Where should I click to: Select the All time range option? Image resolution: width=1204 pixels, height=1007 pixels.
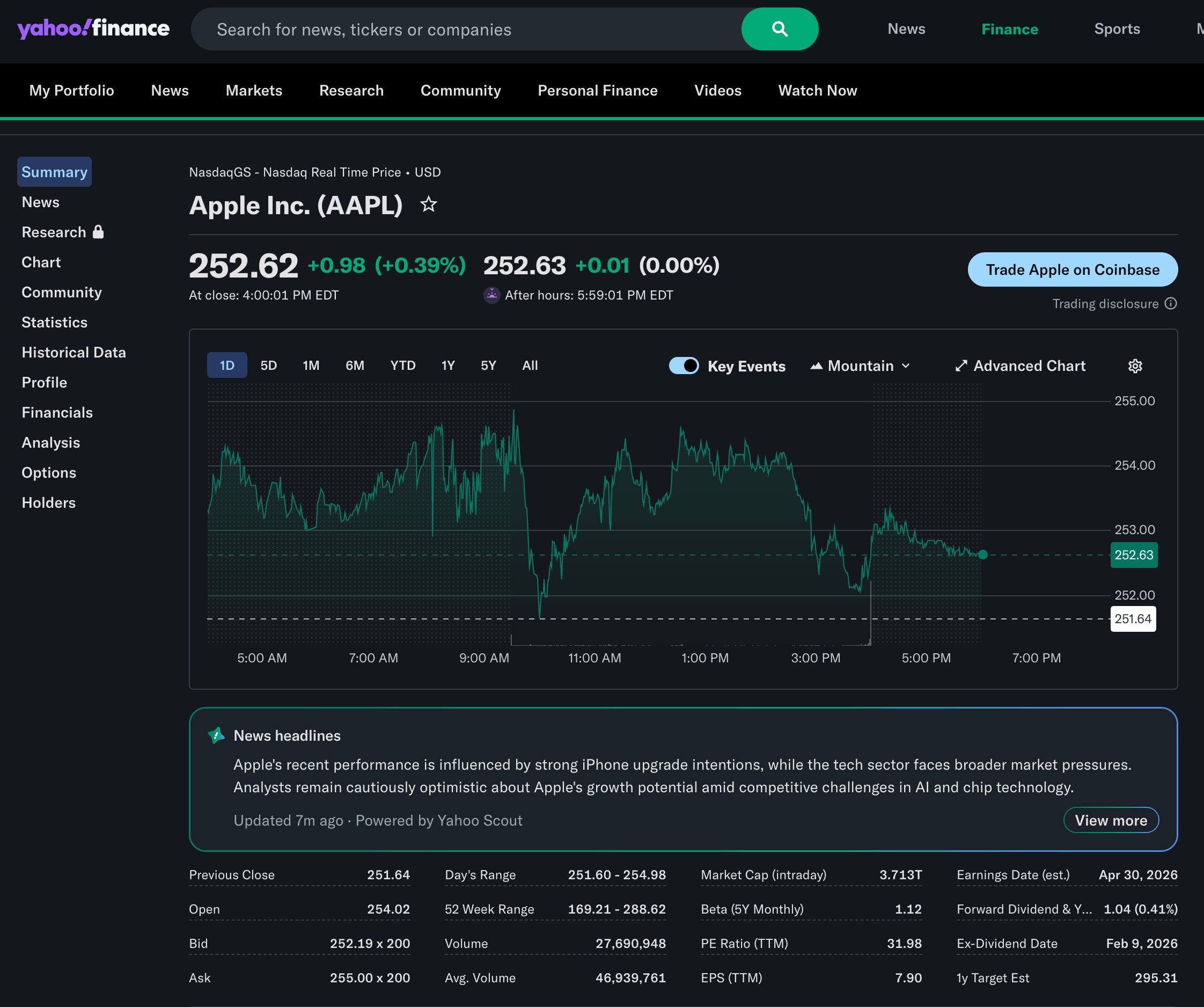point(529,366)
